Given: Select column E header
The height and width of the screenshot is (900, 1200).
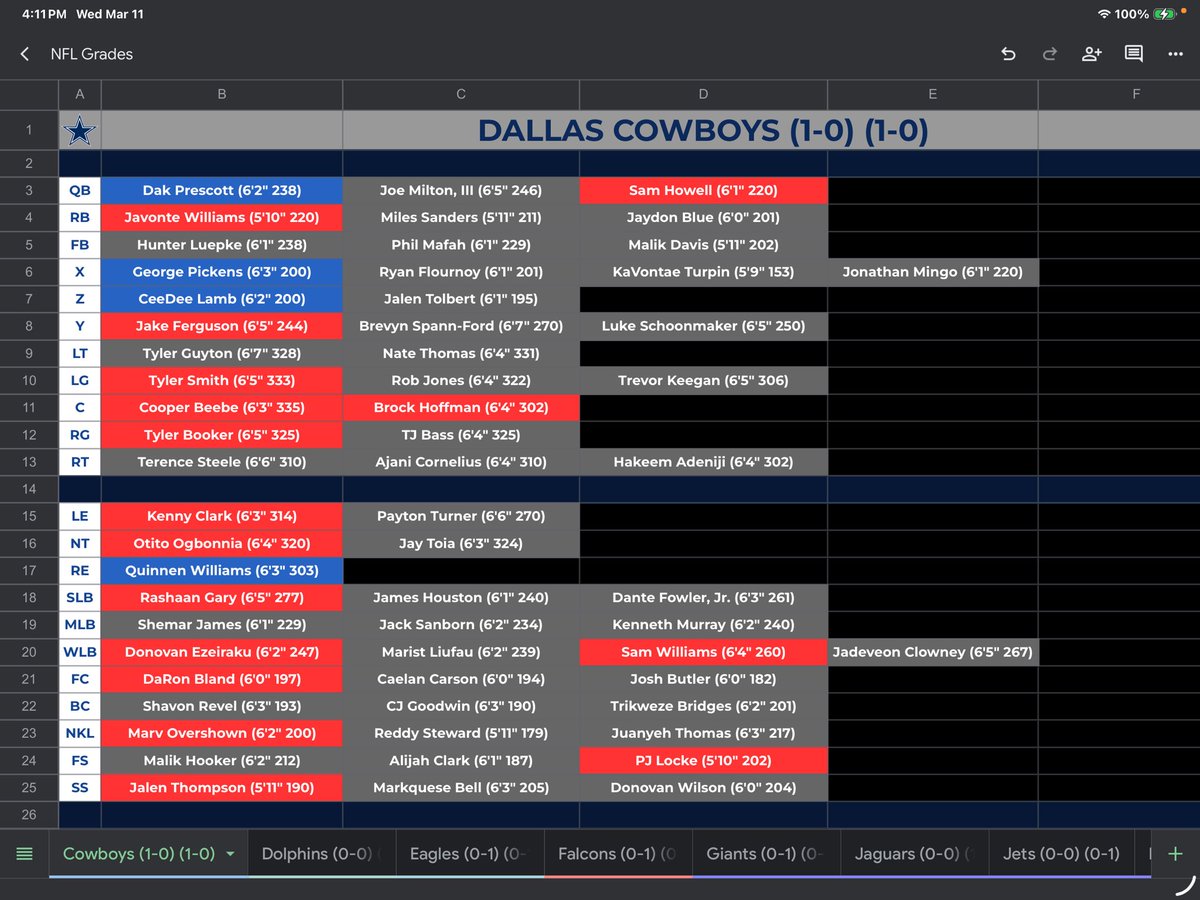Looking at the screenshot, I should coord(933,95).
